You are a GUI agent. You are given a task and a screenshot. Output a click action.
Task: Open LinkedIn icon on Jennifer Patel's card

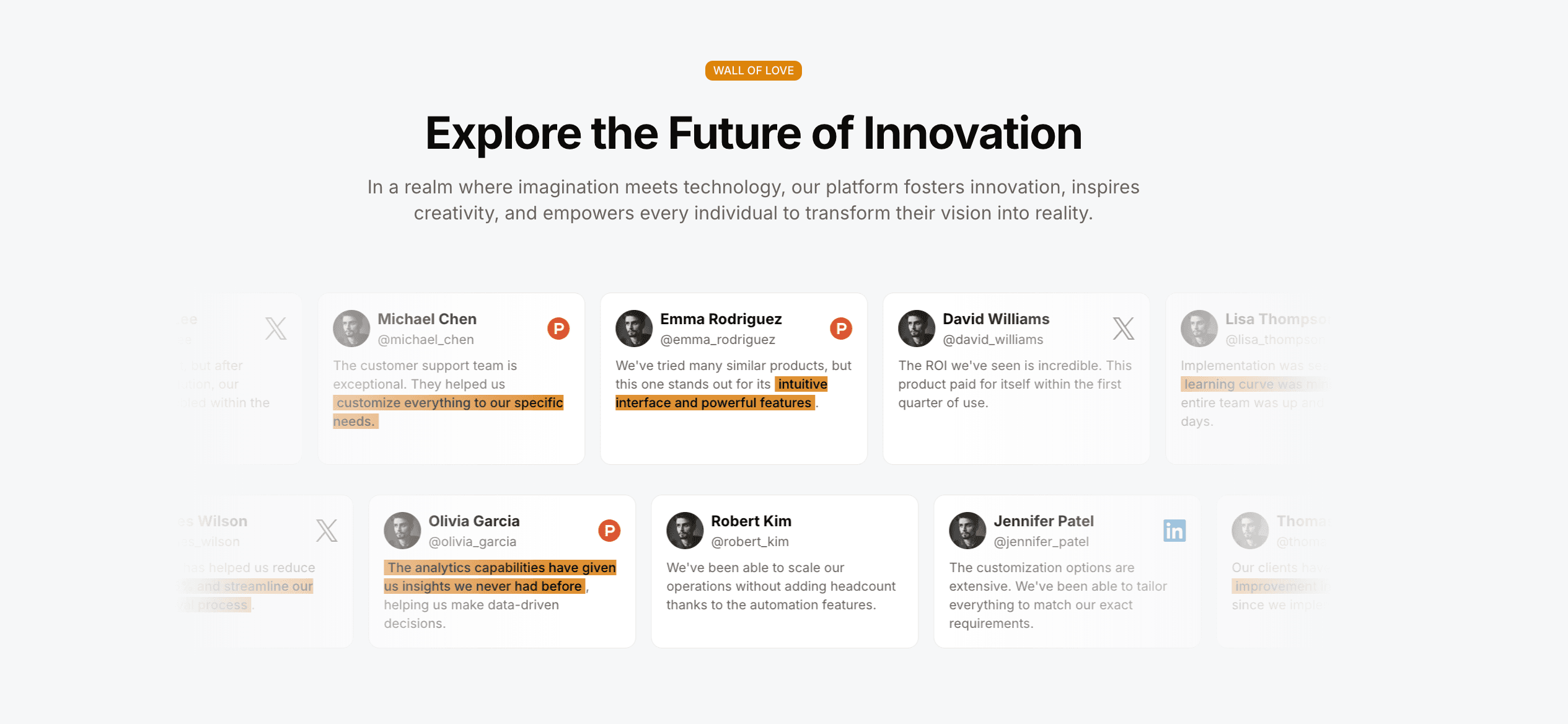coord(1174,531)
